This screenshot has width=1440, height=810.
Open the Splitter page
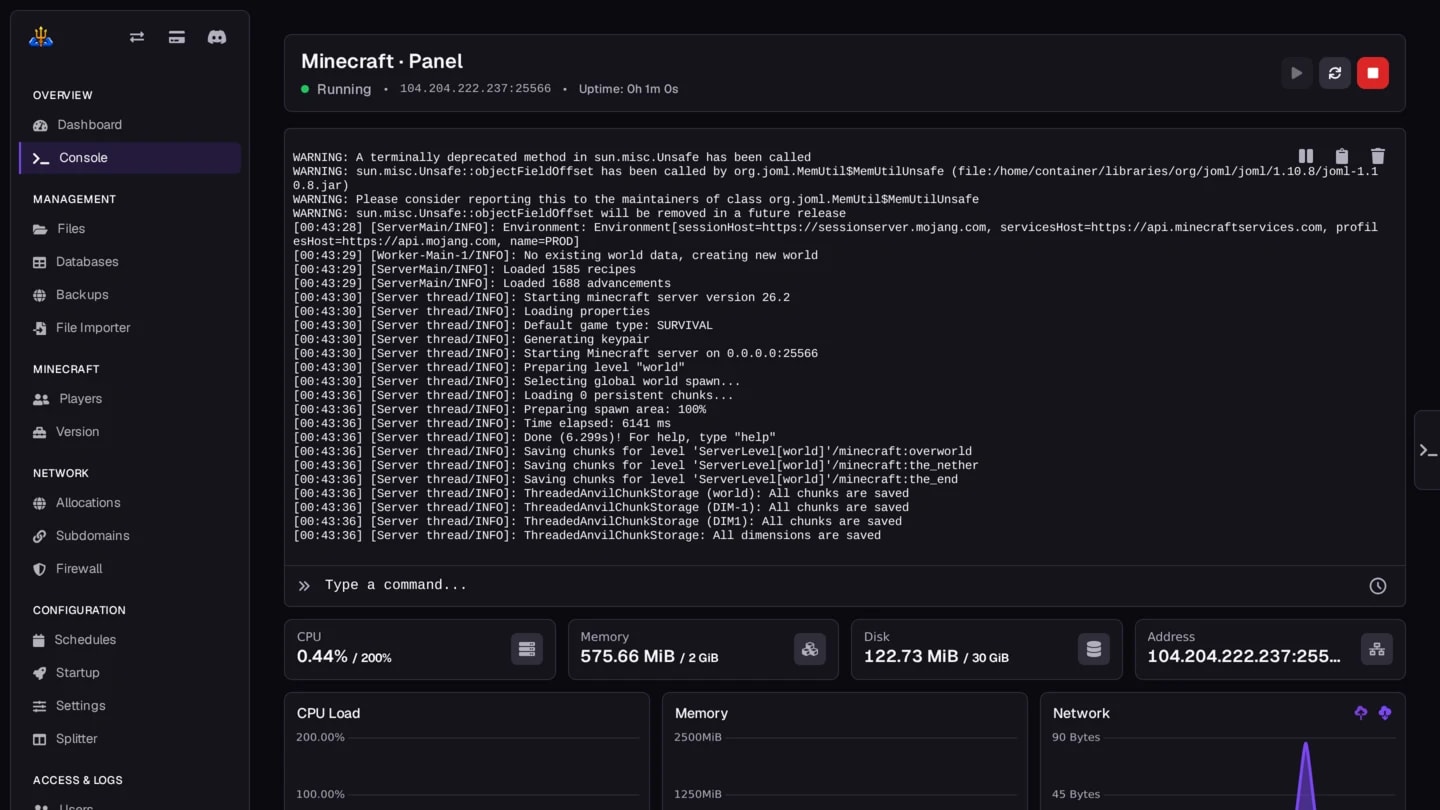coord(130,739)
